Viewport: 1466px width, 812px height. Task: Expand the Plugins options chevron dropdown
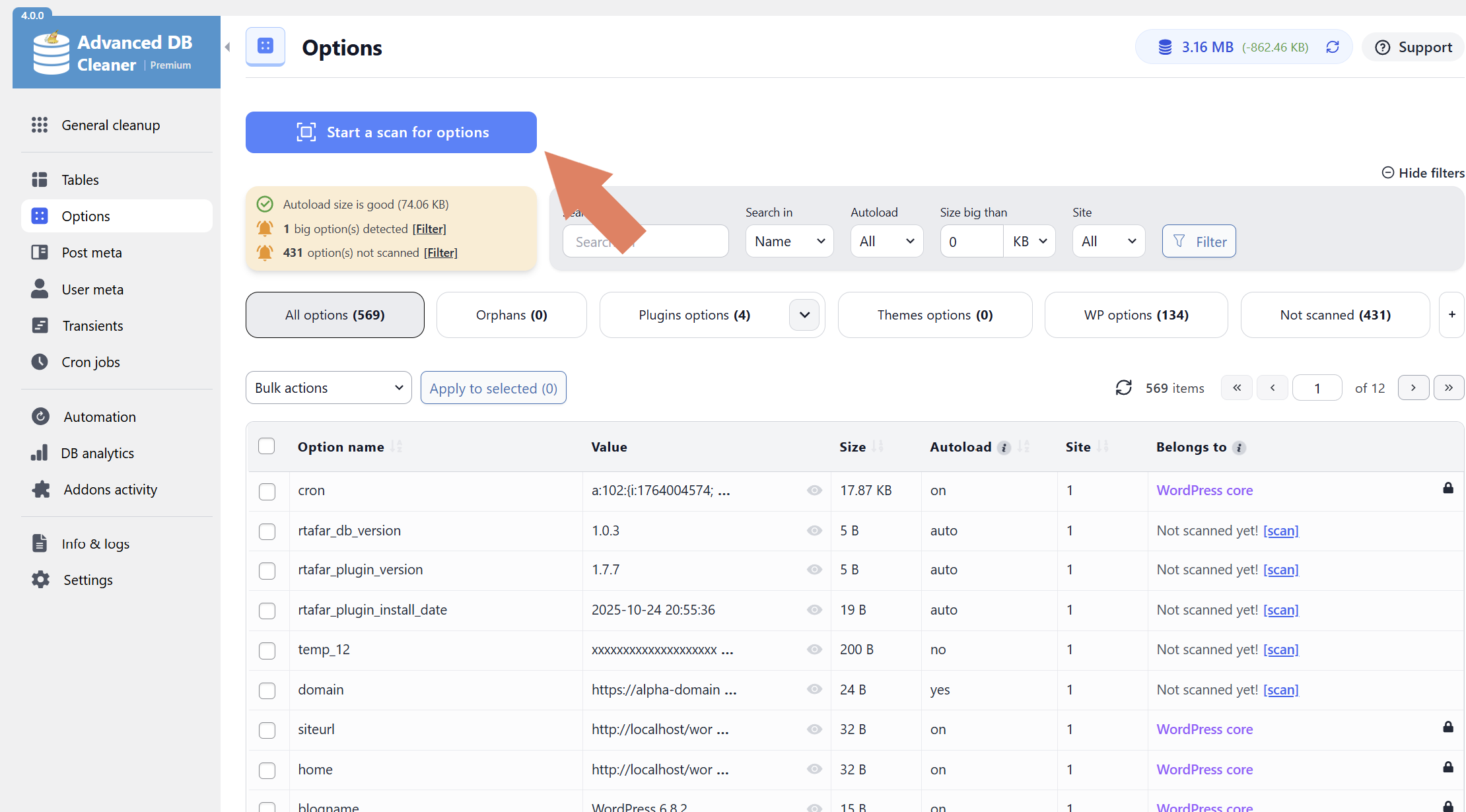(804, 315)
